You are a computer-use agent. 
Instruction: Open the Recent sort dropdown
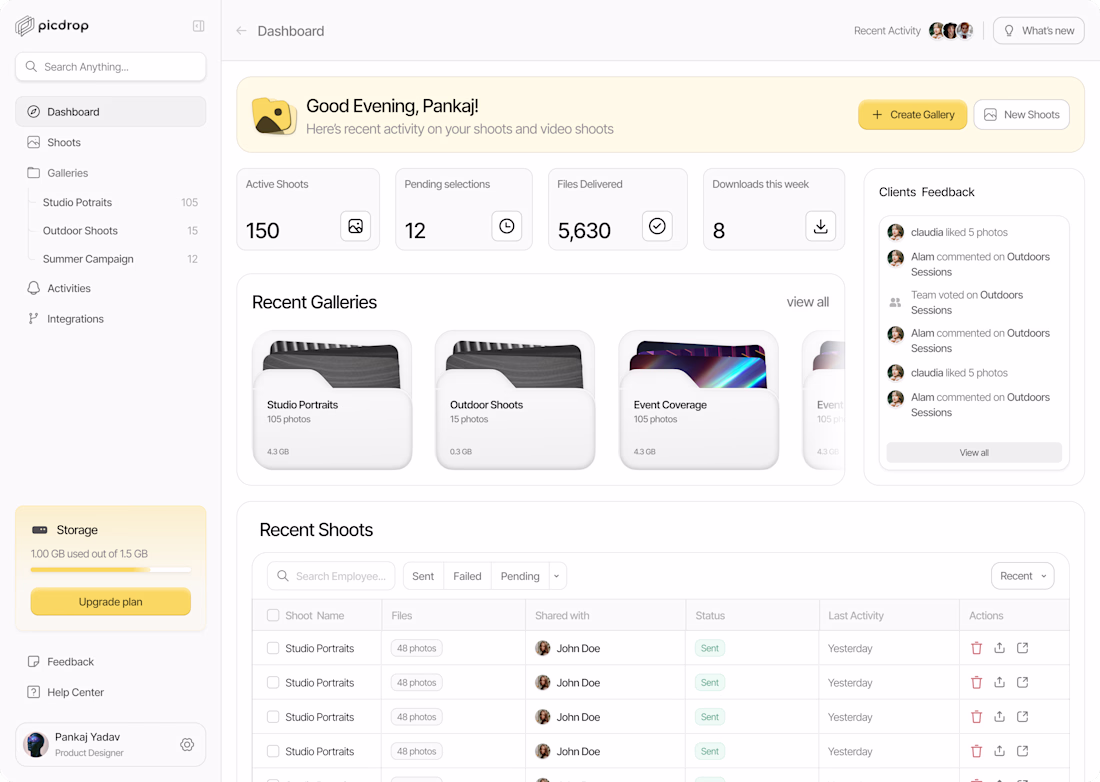click(1022, 576)
